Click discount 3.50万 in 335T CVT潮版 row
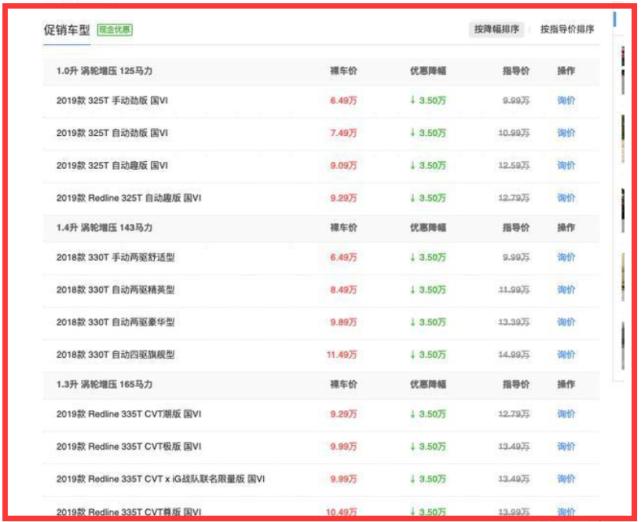641x522 pixels. [x=428, y=414]
